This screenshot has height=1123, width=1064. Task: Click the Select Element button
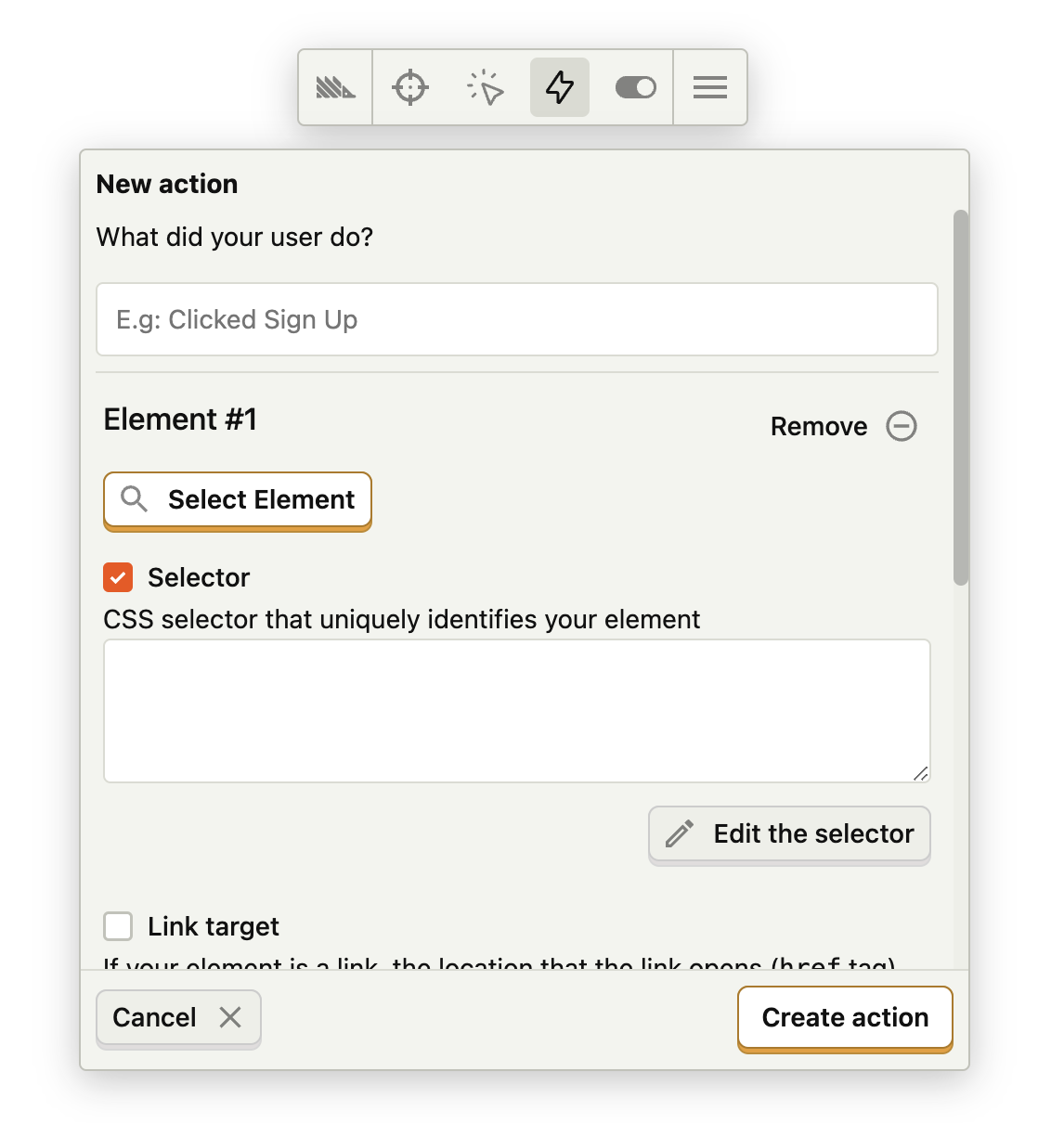(x=237, y=500)
